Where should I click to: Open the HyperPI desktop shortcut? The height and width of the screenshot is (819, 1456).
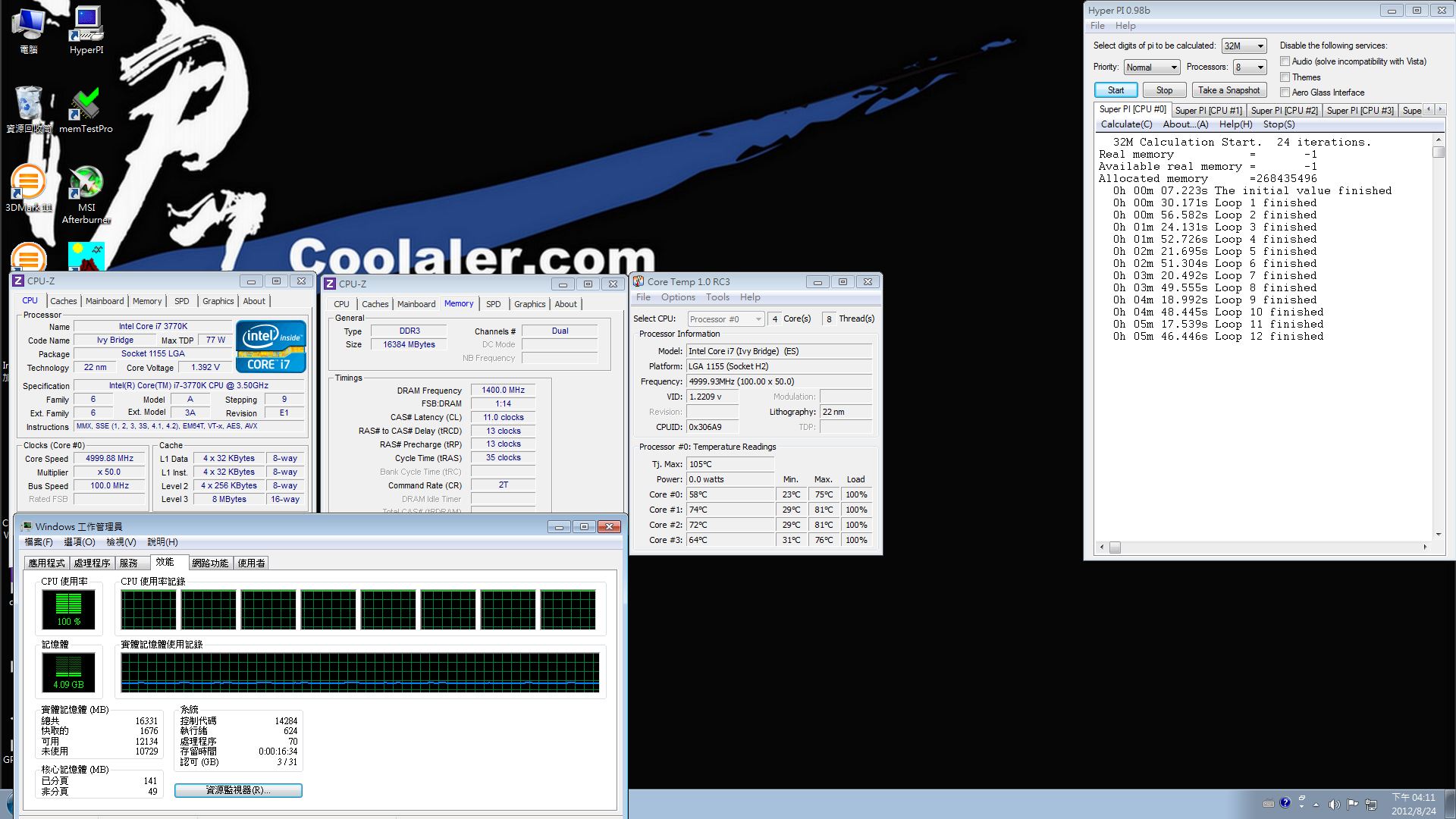[86, 30]
